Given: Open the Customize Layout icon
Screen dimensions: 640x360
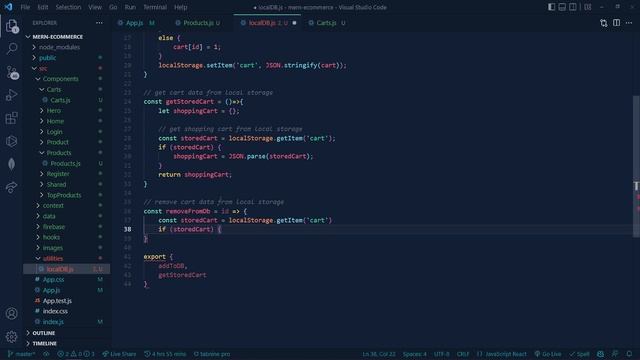Looking at the screenshot, I should click(x=588, y=7).
